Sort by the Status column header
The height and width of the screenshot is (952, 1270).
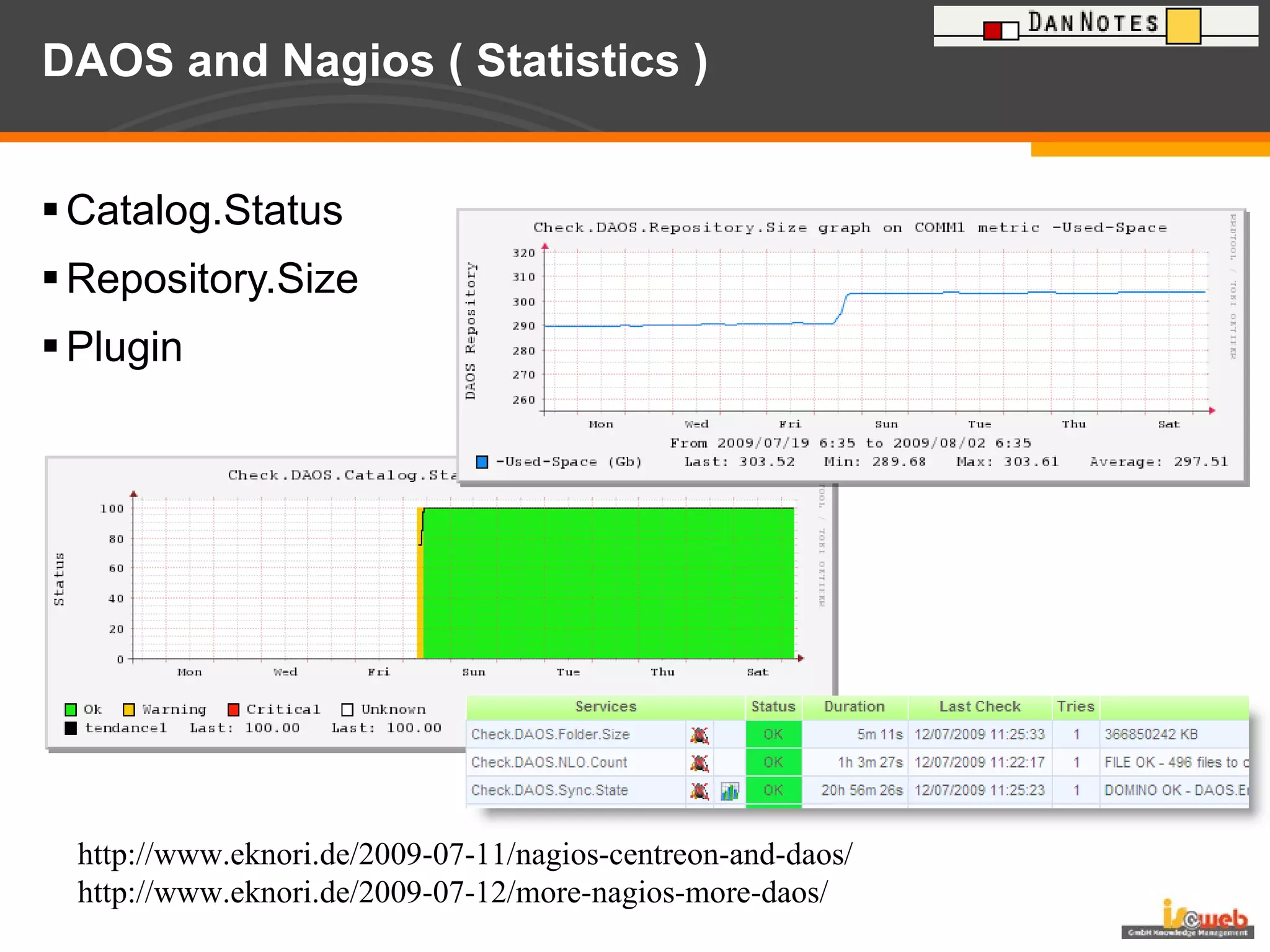773,707
